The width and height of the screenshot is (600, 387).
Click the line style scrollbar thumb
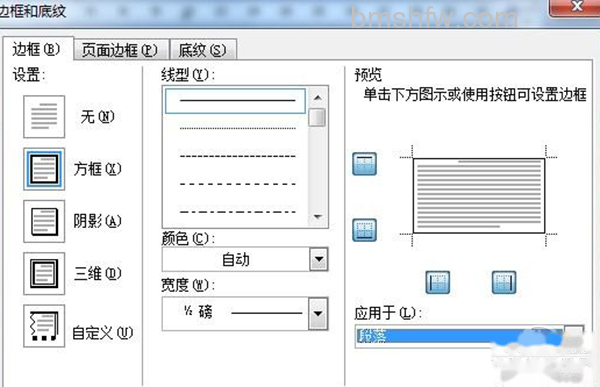(318, 118)
